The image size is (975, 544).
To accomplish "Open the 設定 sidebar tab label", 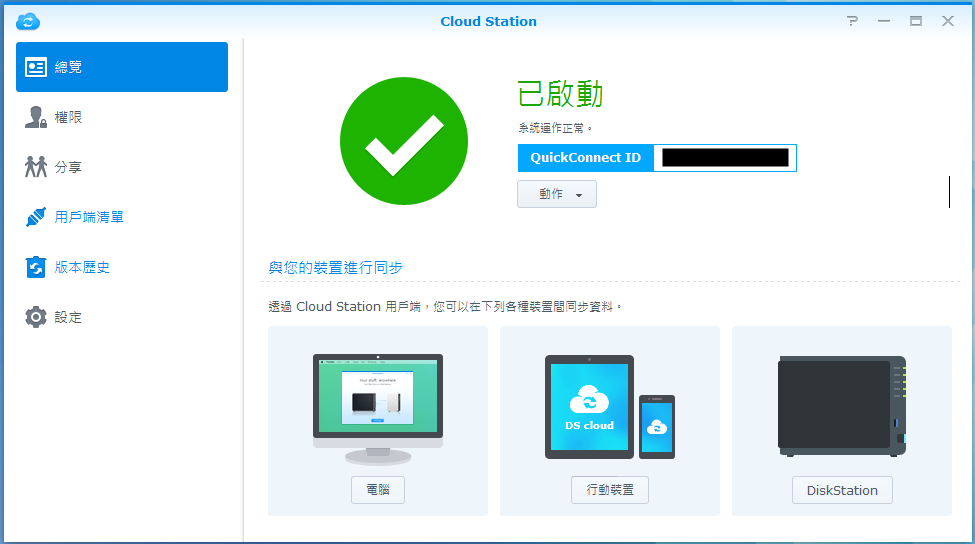I will pyautogui.click(x=68, y=317).
